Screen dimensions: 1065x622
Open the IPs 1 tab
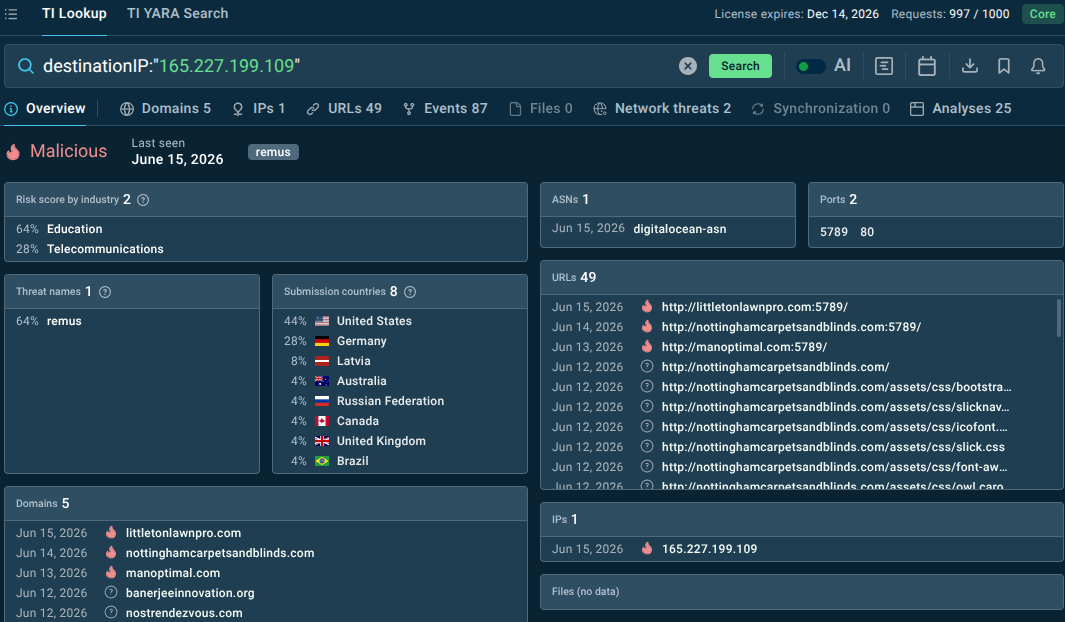coord(259,109)
